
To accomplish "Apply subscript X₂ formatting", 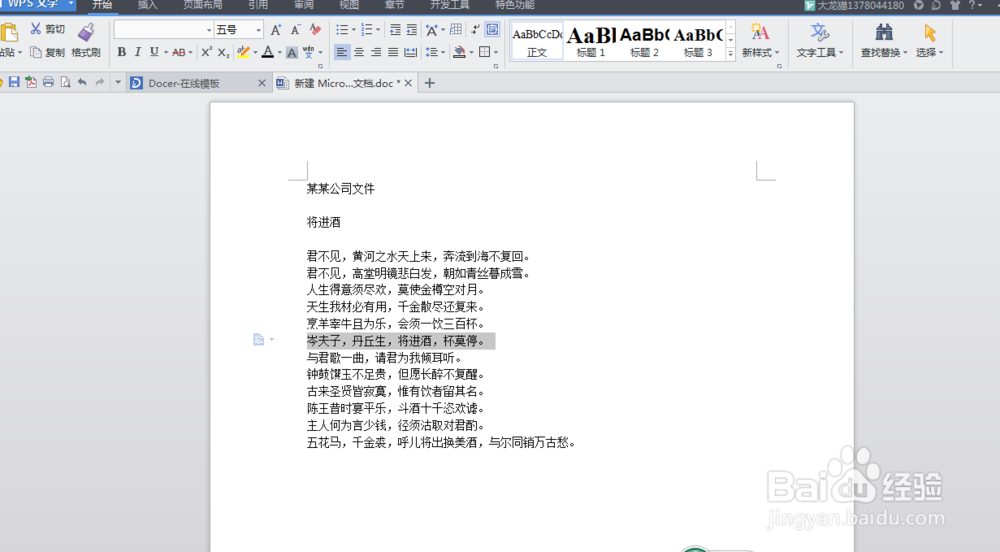I will coord(223,52).
